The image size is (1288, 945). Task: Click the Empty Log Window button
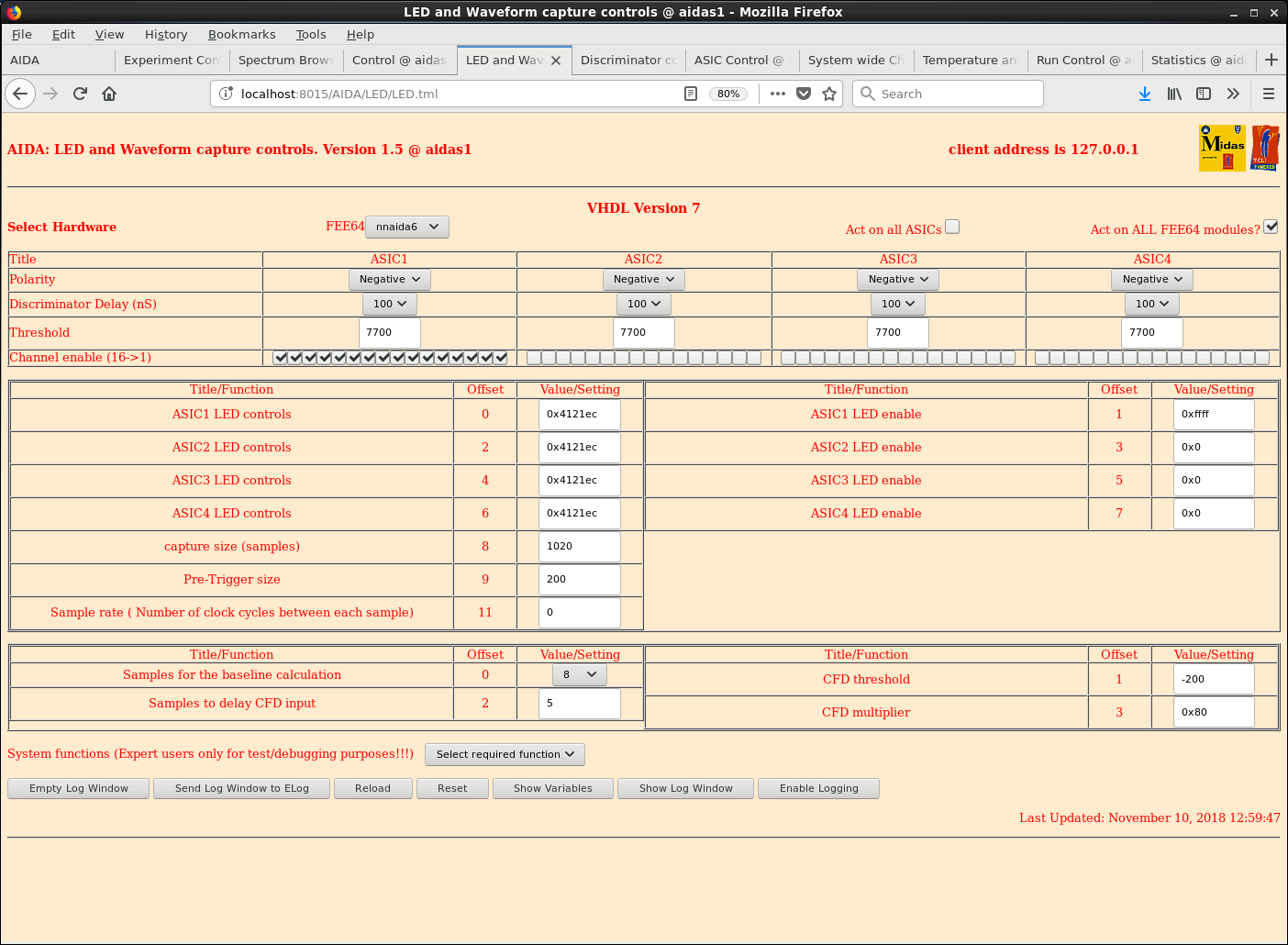(x=79, y=788)
